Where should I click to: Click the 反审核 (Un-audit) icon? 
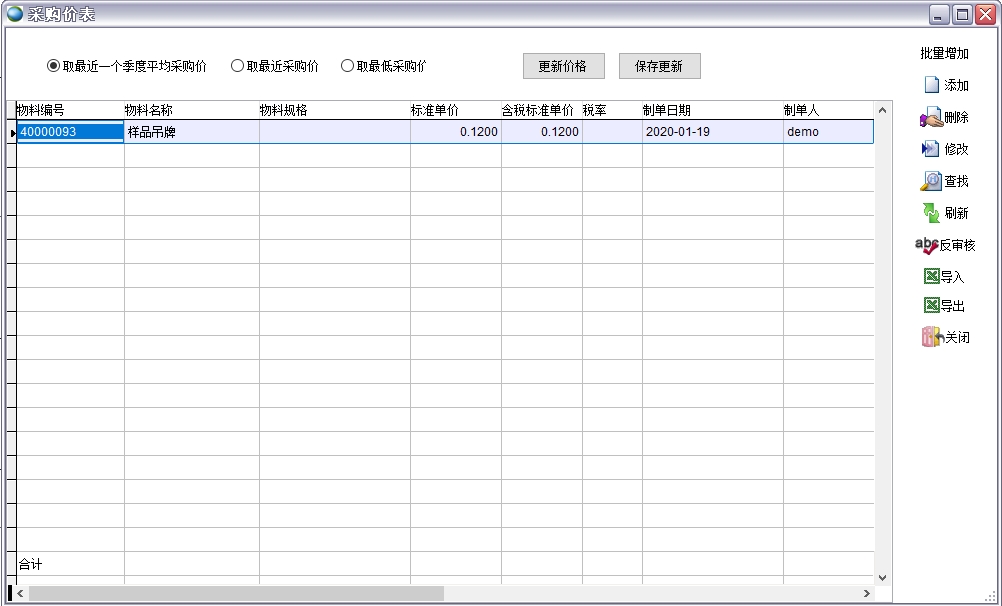pos(944,244)
